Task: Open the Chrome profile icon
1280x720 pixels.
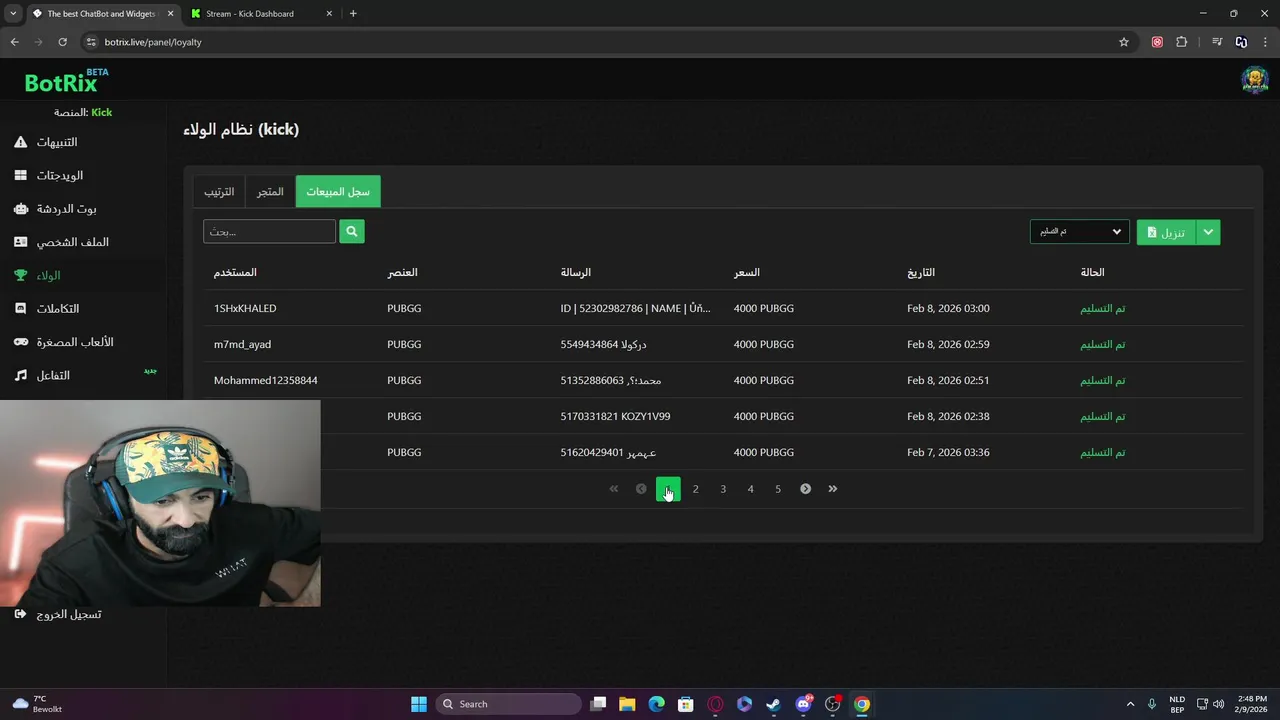Action: pos(1241,42)
